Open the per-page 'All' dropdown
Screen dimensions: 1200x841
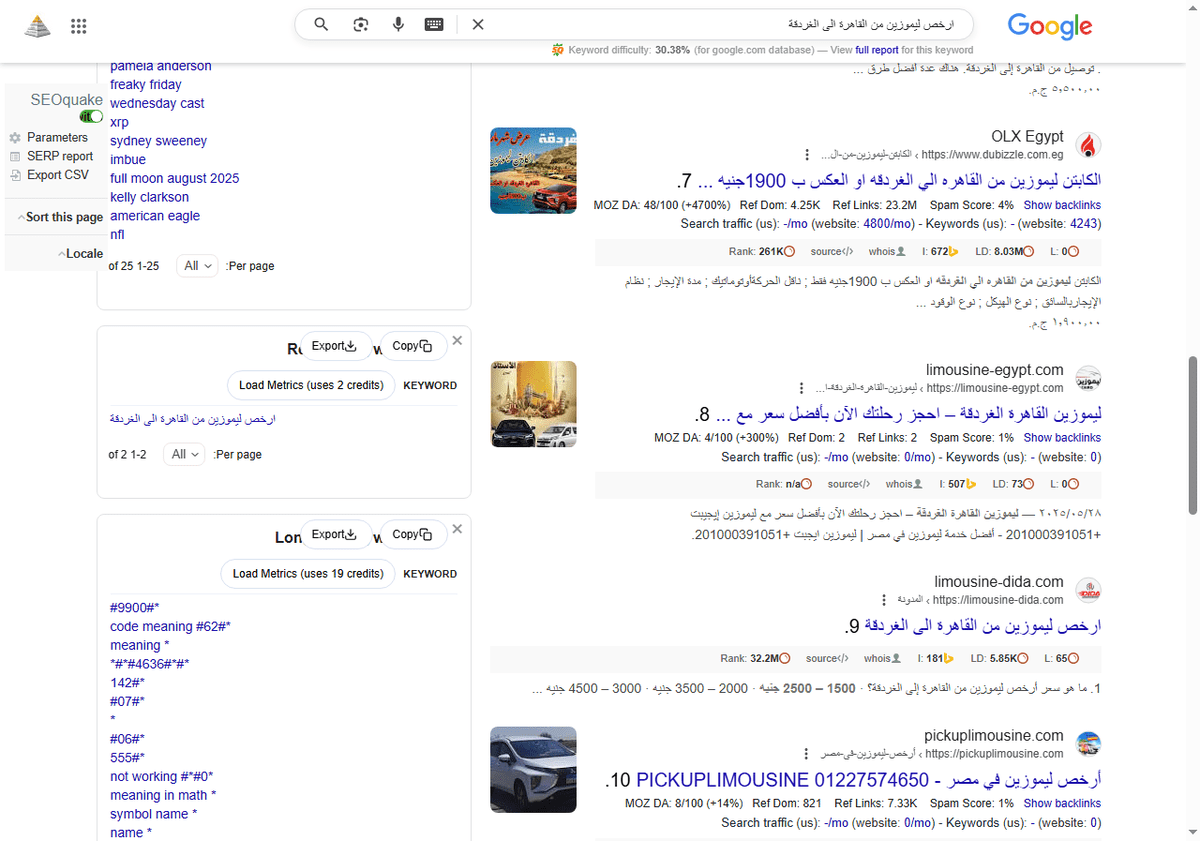pos(197,265)
